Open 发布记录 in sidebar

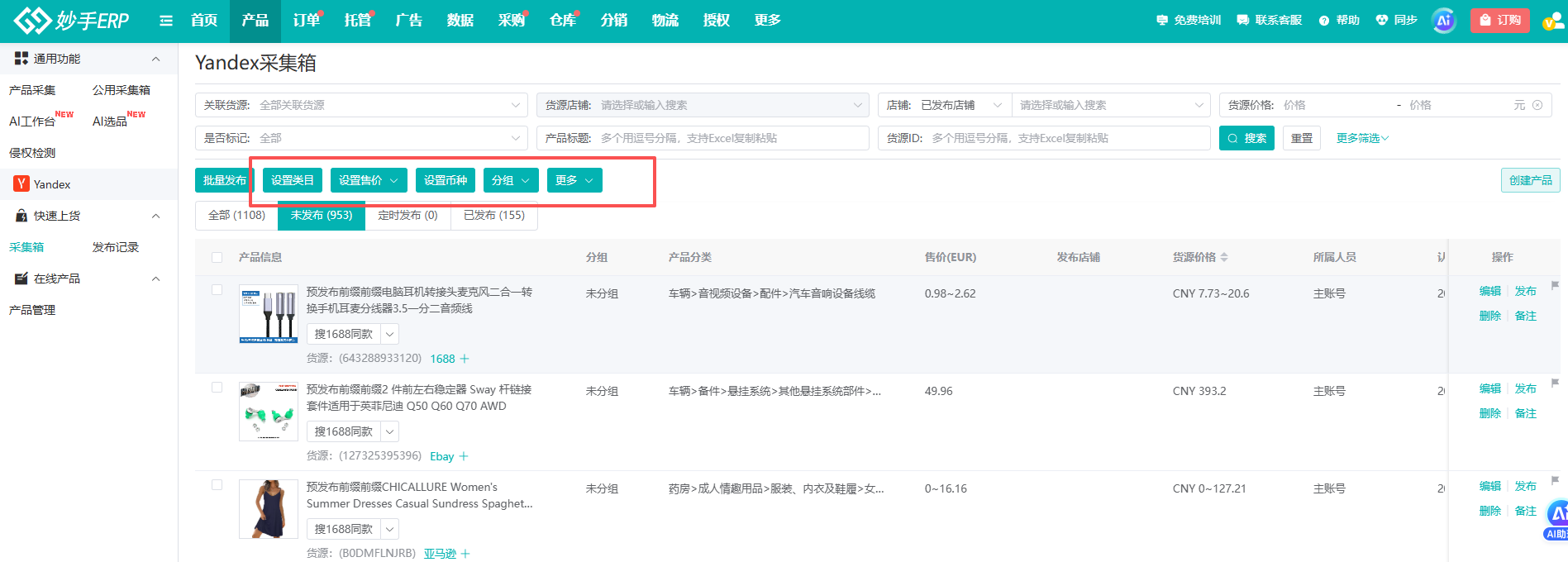(116, 247)
